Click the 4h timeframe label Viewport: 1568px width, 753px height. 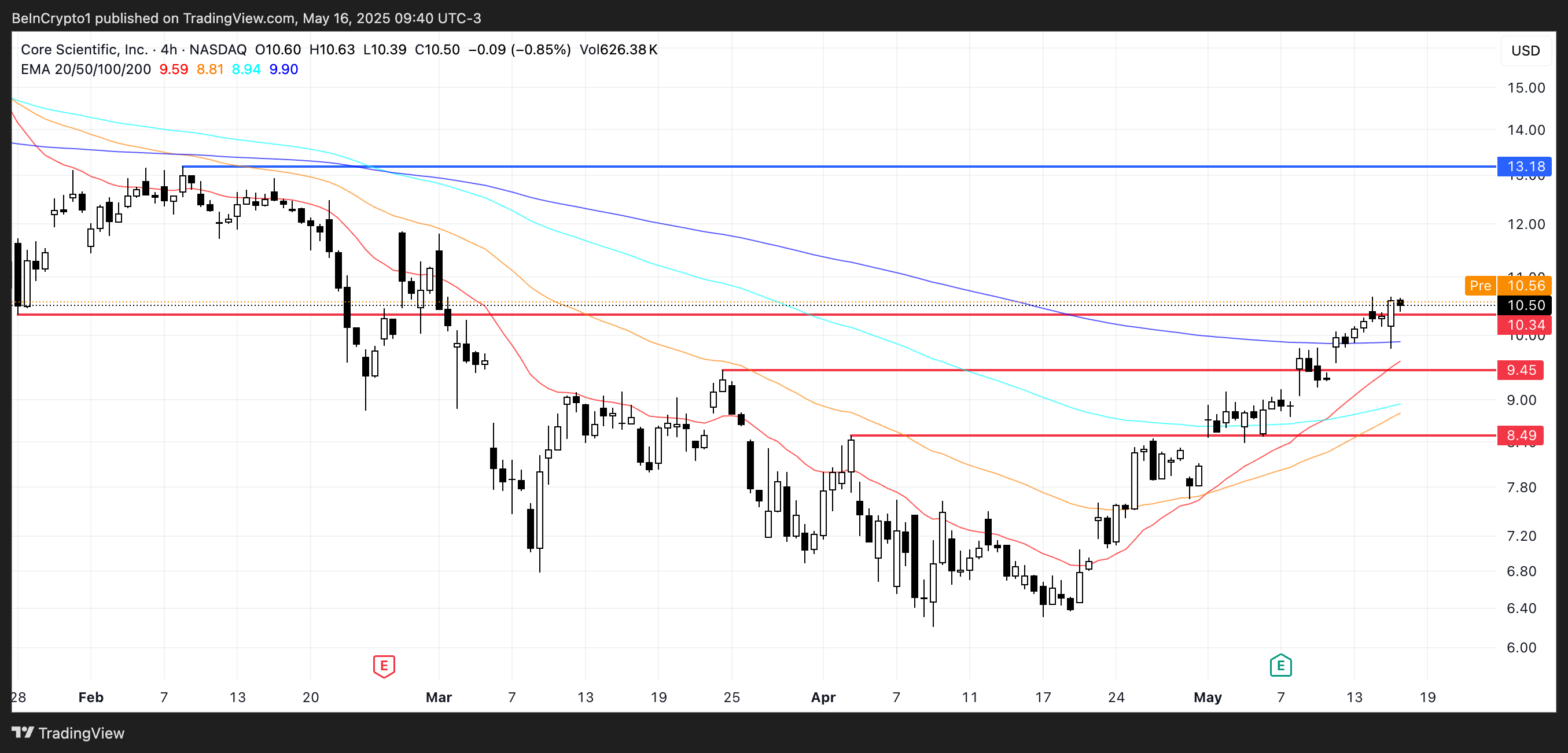168,49
